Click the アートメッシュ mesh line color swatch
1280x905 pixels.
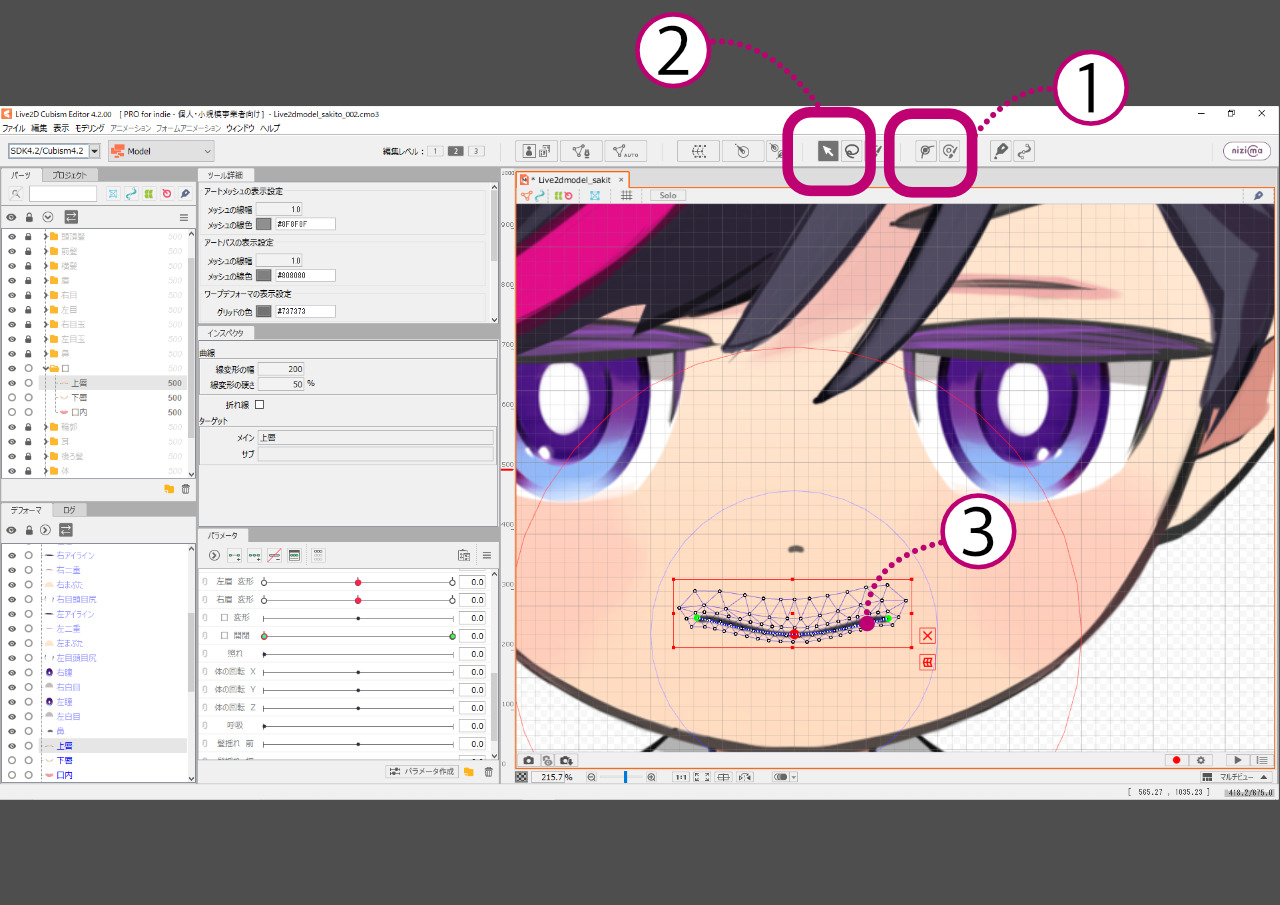pyautogui.click(x=264, y=224)
